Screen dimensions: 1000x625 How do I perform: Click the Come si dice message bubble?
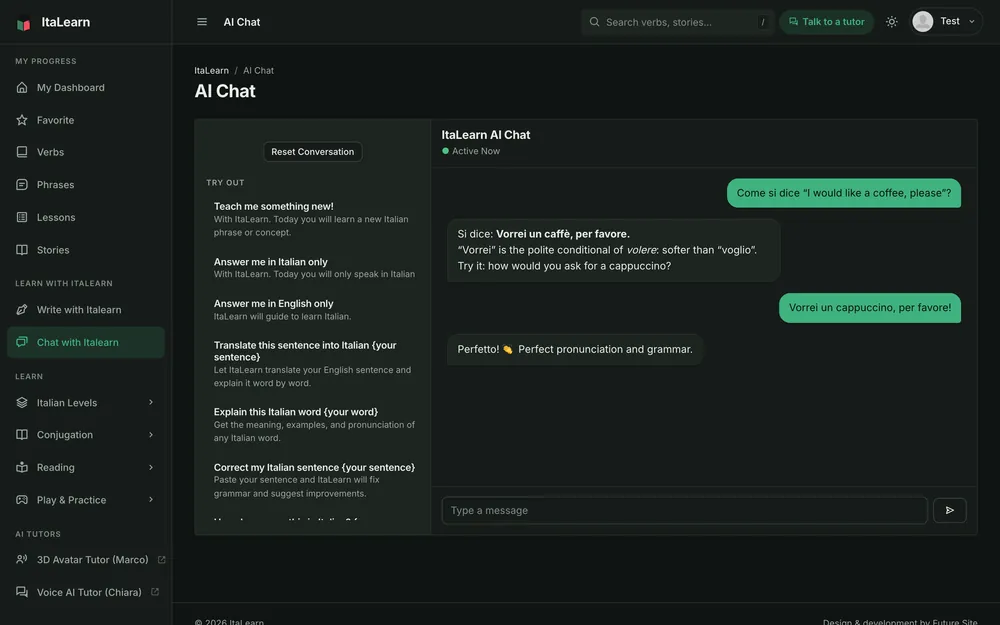(x=844, y=193)
